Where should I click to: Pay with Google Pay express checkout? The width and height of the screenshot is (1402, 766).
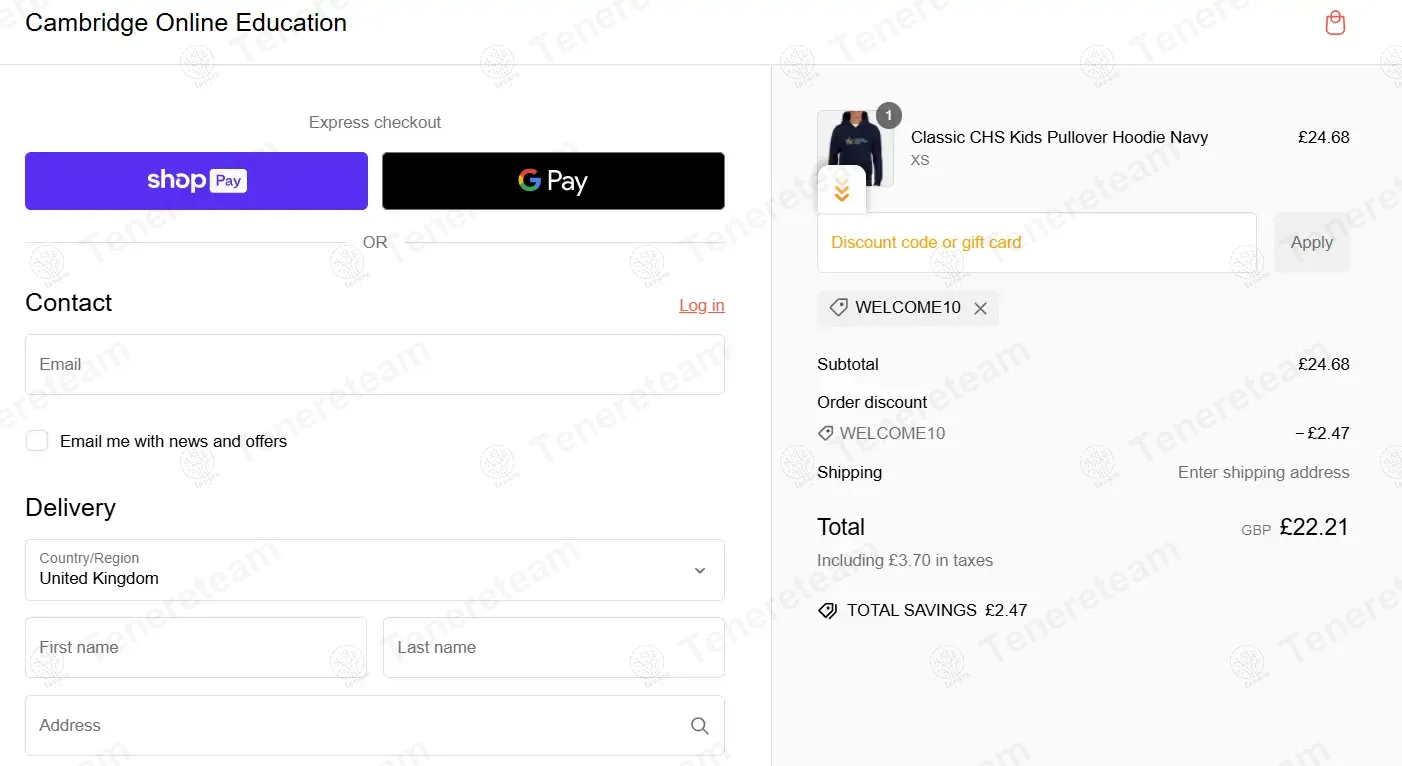(553, 181)
